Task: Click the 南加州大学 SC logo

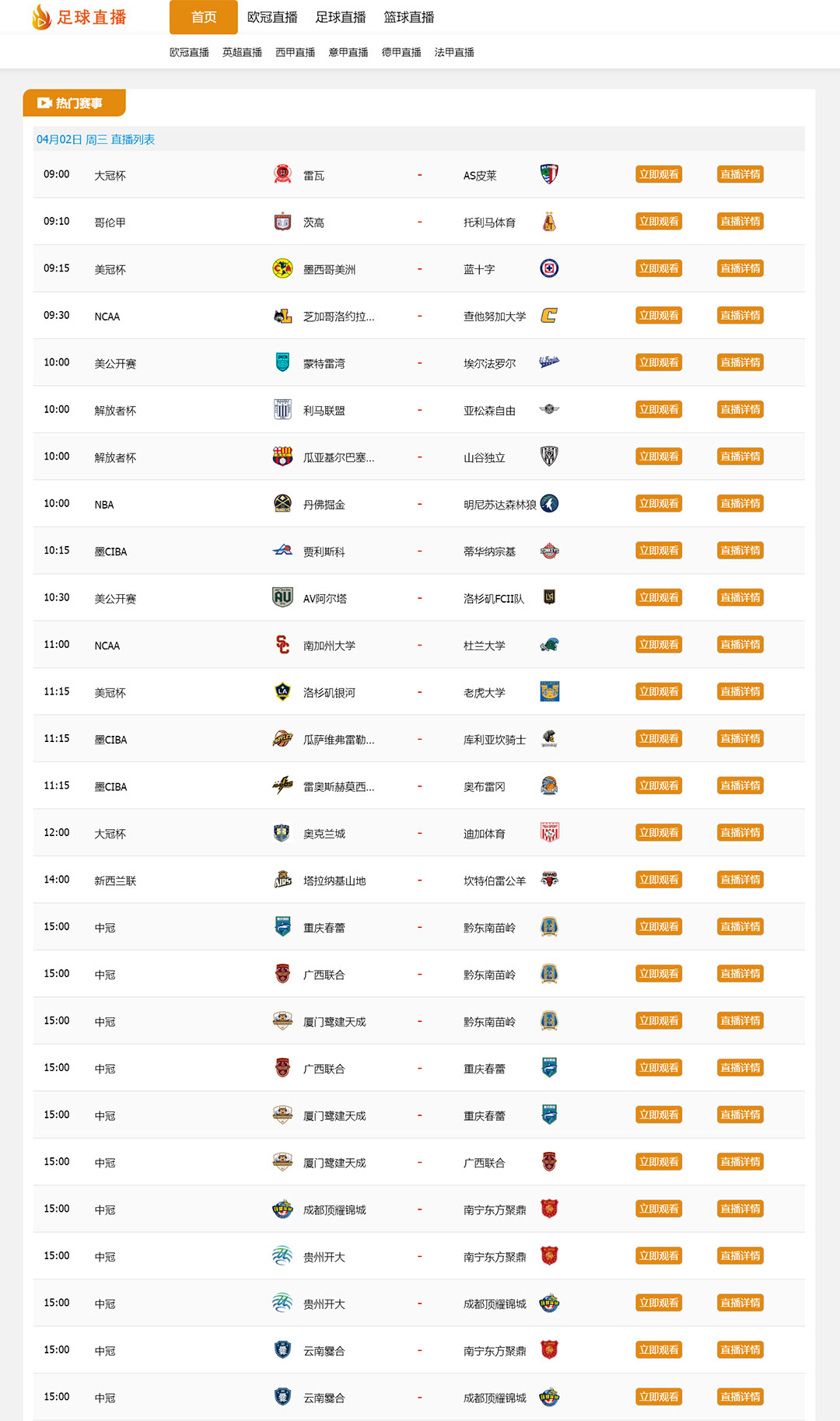Action: 282,644
